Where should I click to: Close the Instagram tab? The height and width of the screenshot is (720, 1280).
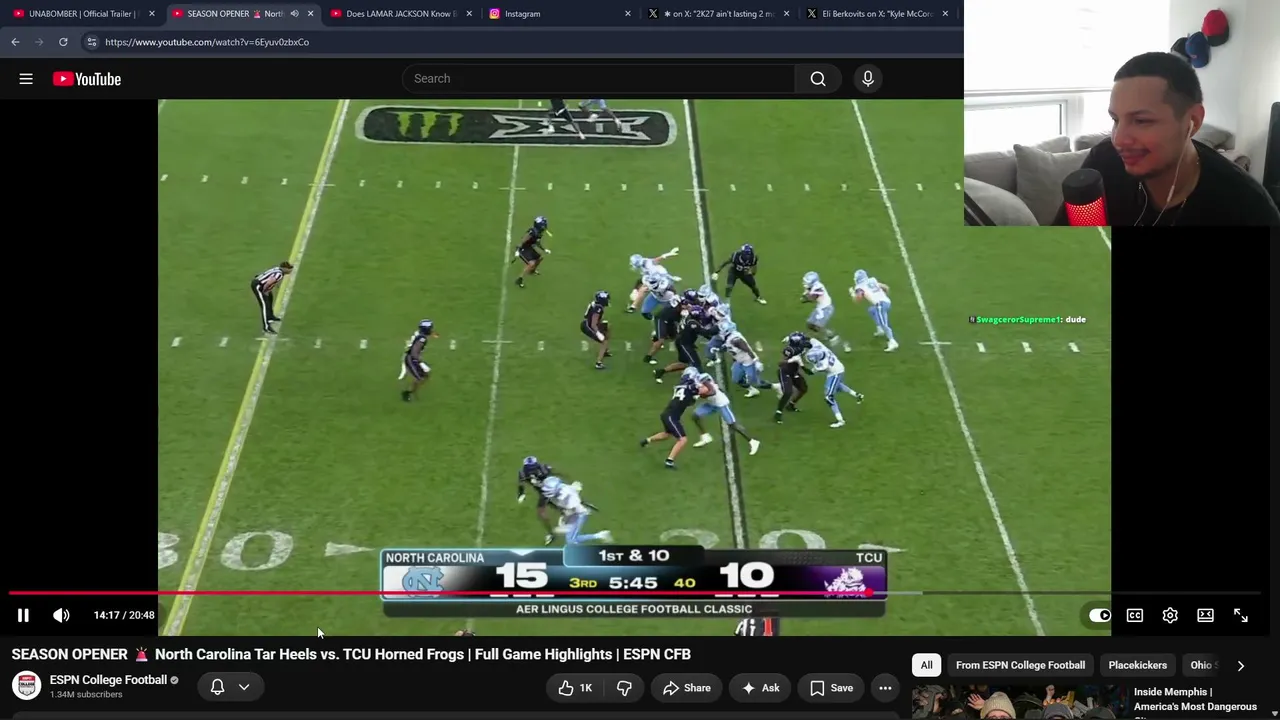[x=628, y=14]
